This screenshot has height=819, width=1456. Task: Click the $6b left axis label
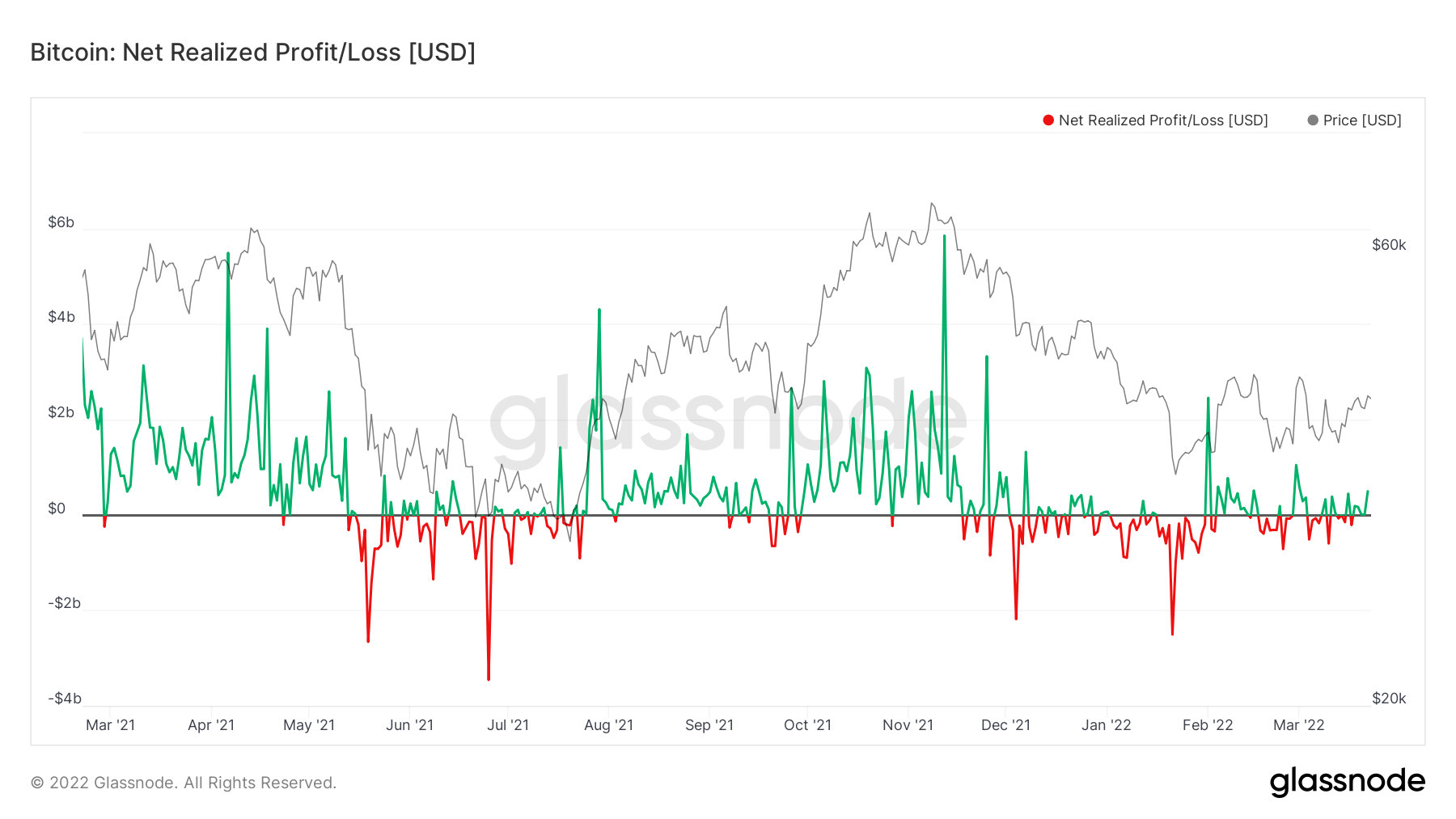61,222
